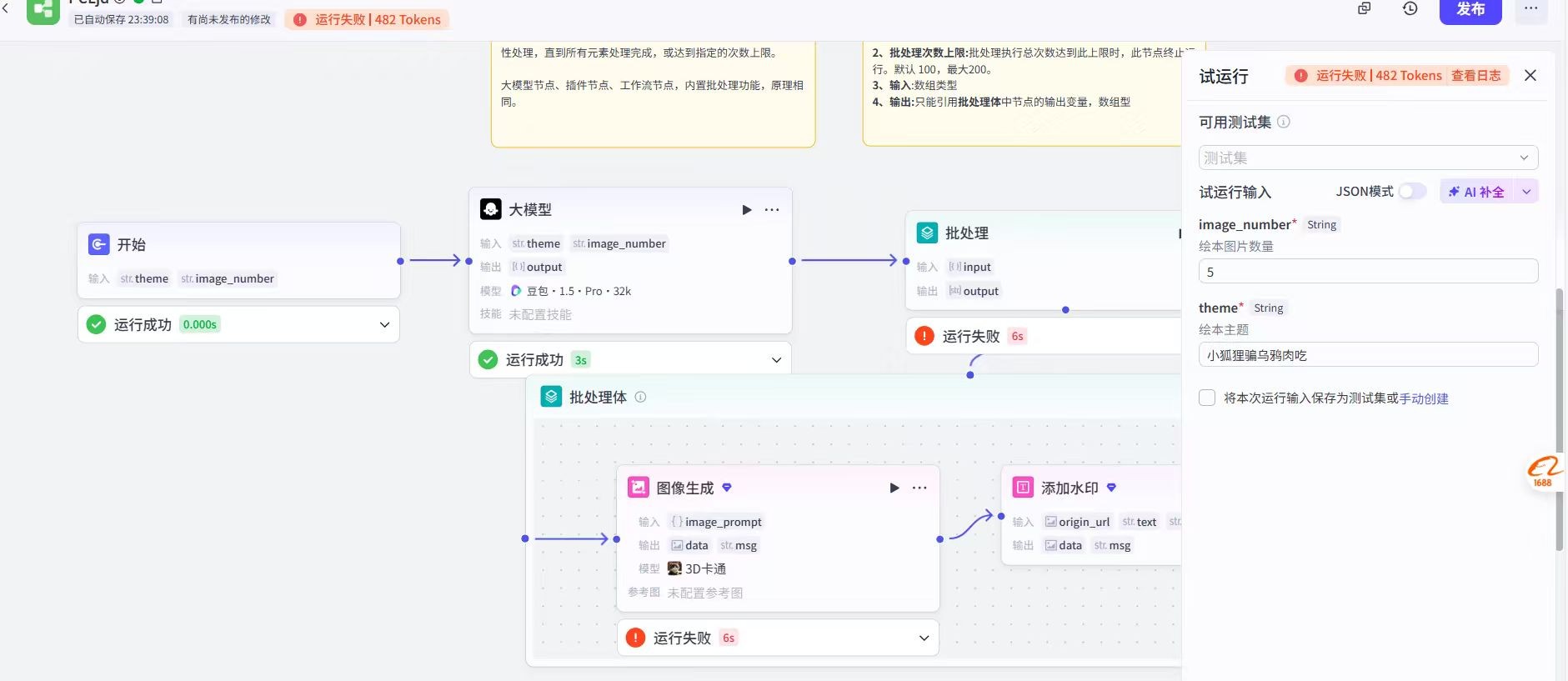Viewport: 1568px width, 681px height.
Task: Open 图像生成 node three-dot menu
Action: (919, 488)
